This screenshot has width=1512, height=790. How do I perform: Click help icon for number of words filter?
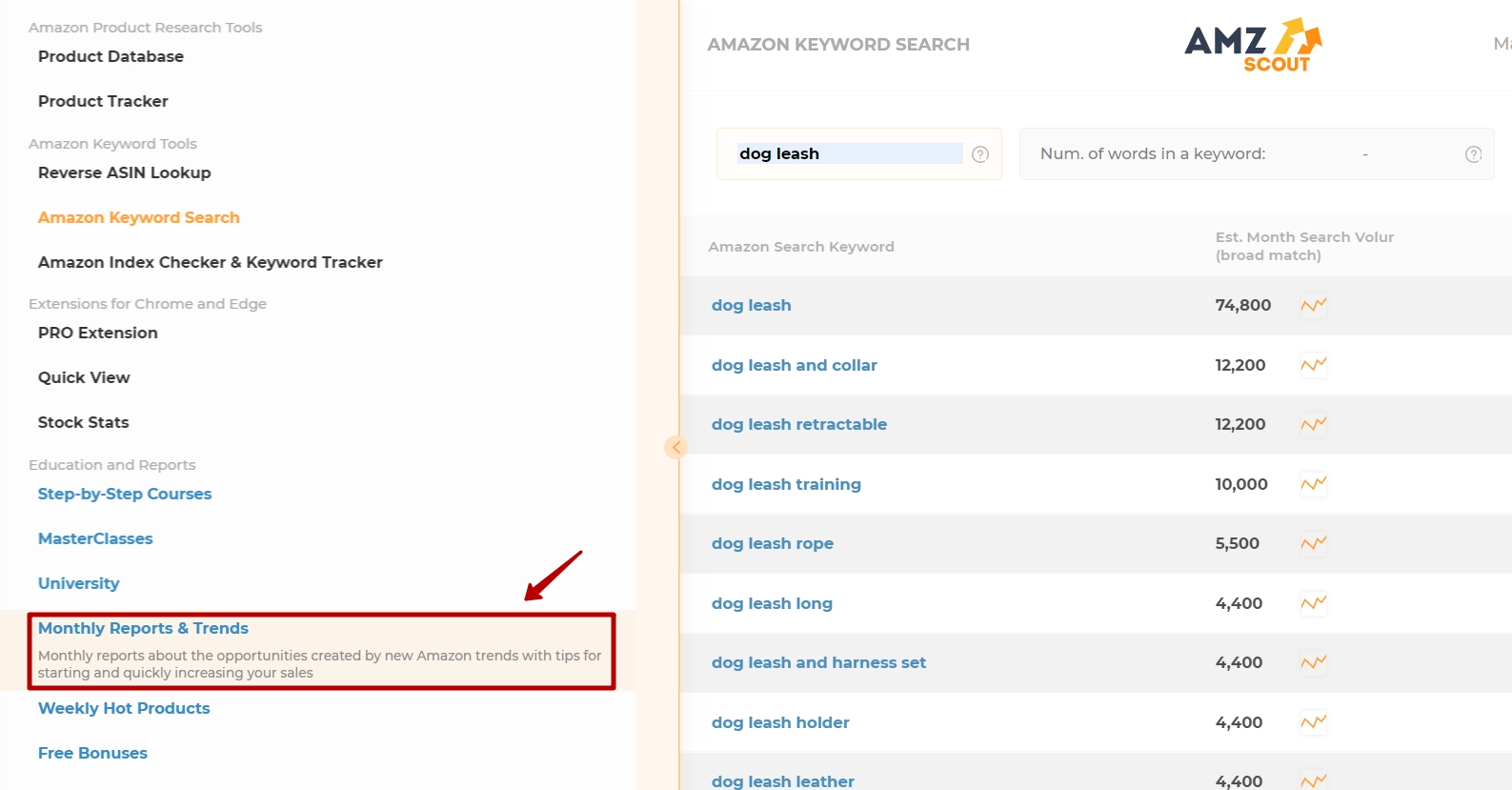[1473, 154]
